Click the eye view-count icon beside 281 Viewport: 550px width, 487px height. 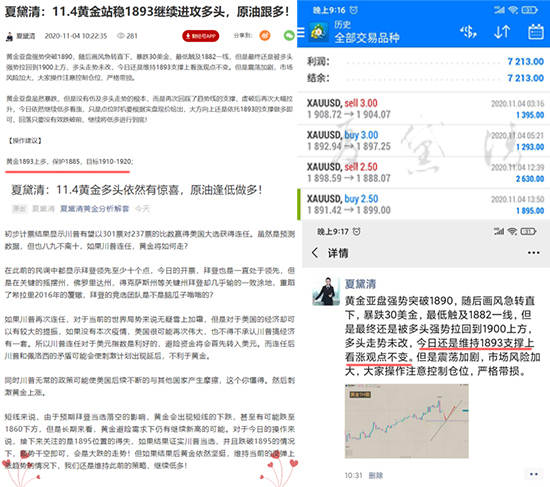coord(121,36)
